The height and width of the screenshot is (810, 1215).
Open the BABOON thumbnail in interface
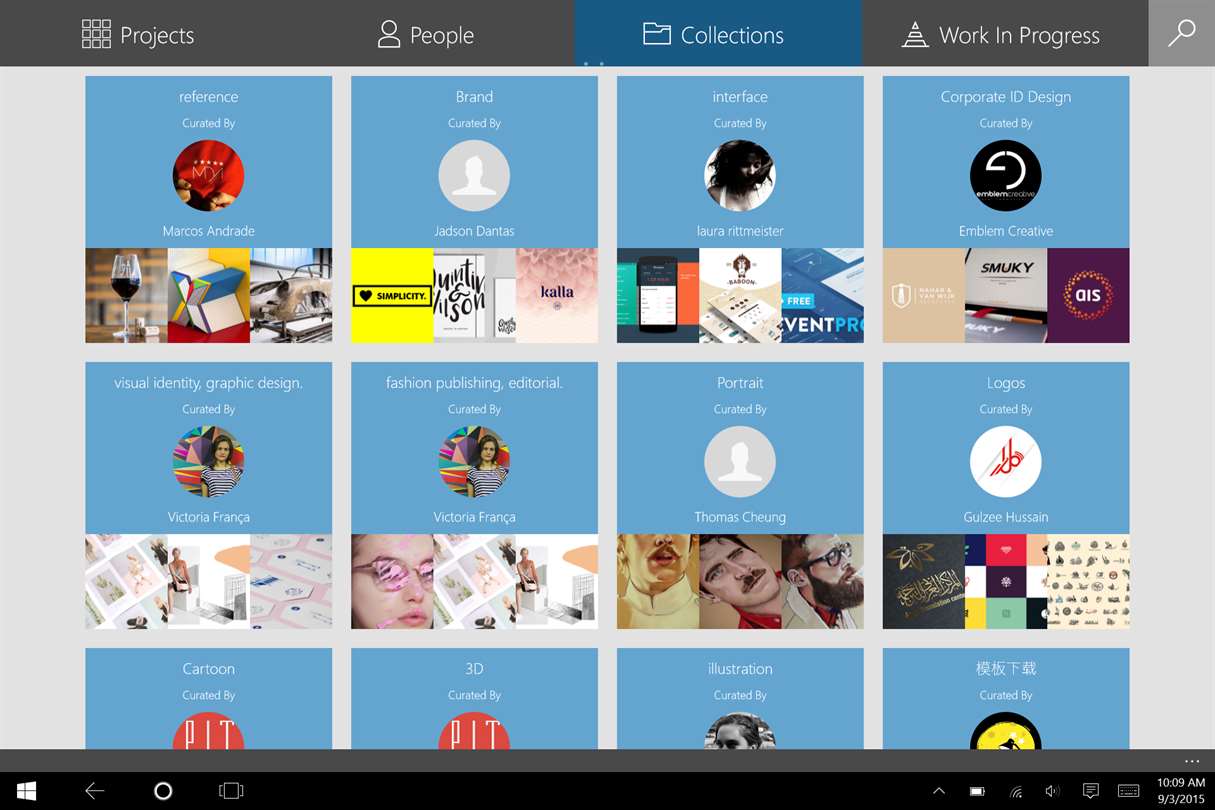[x=740, y=295]
